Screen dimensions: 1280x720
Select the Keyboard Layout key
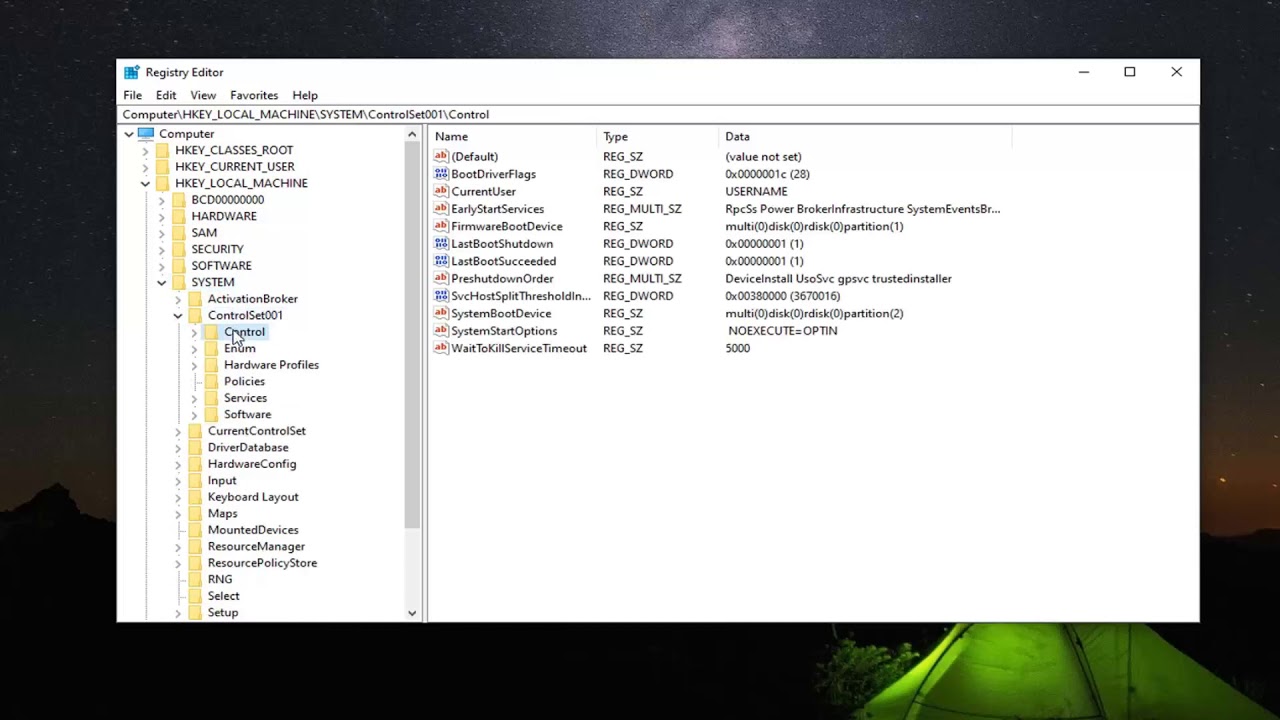point(253,497)
